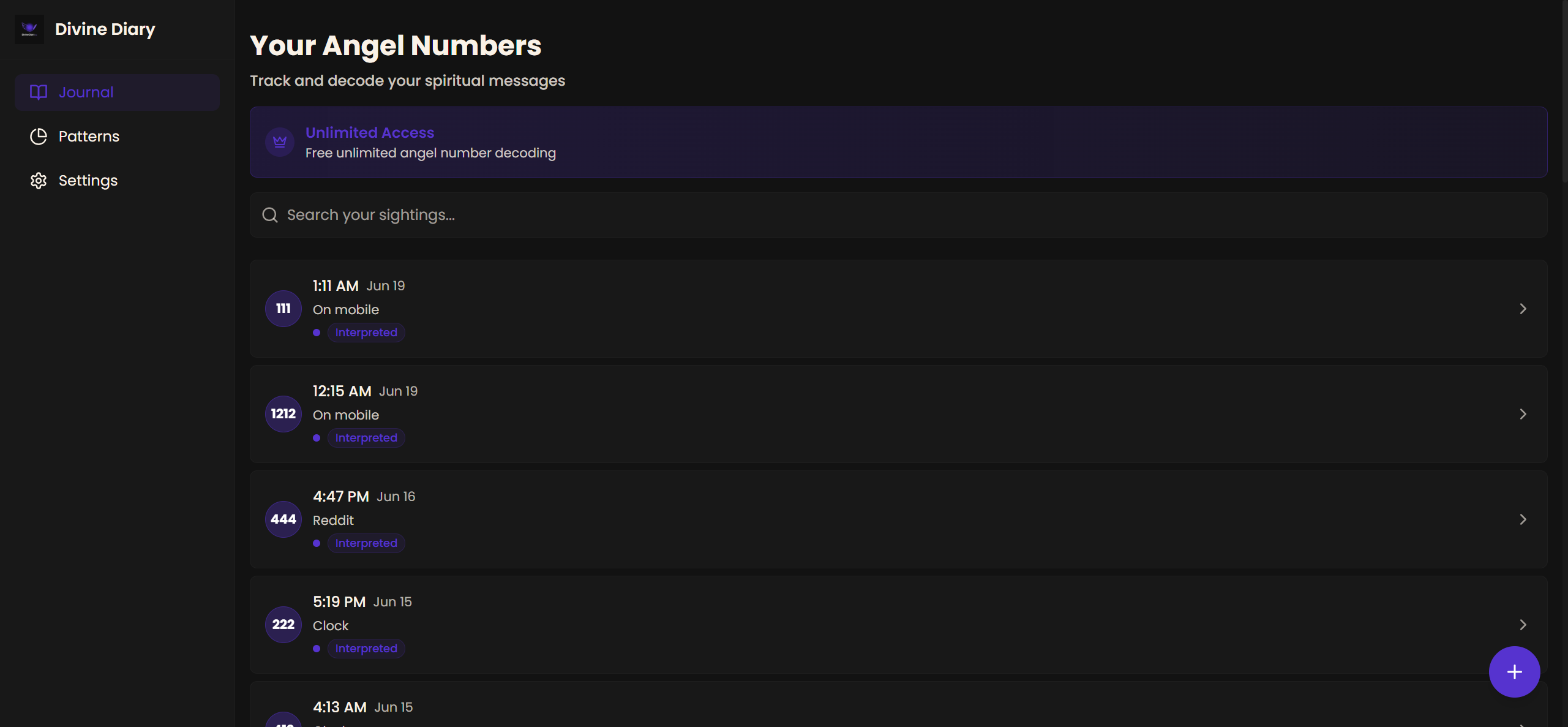Switch to the Patterns menu item

[89, 137]
